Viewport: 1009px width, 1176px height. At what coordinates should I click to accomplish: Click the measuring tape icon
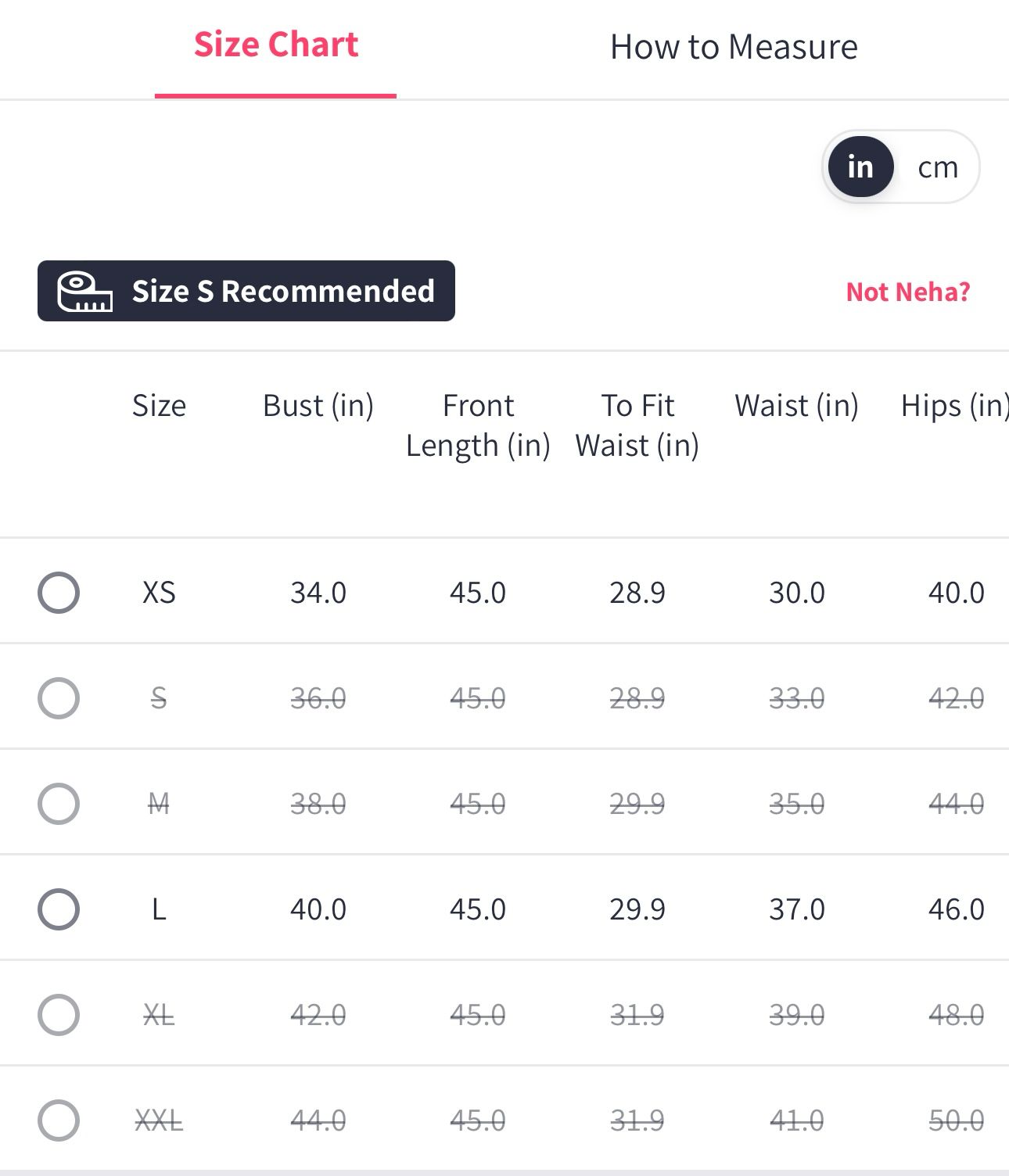pyautogui.click(x=84, y=292)
